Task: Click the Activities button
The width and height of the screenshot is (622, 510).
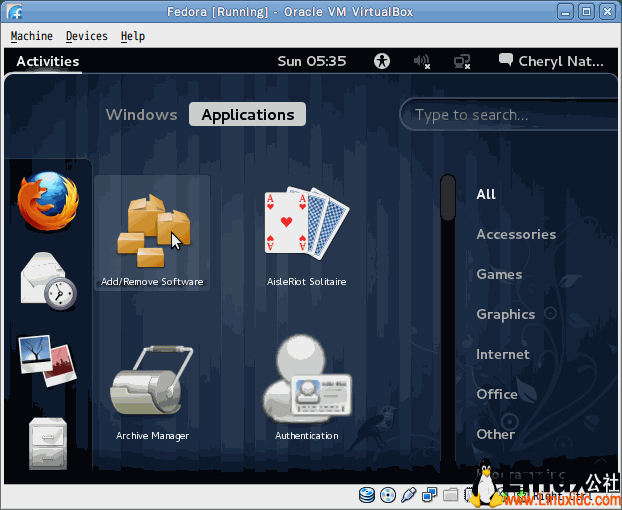Action: tap(47, 61)
